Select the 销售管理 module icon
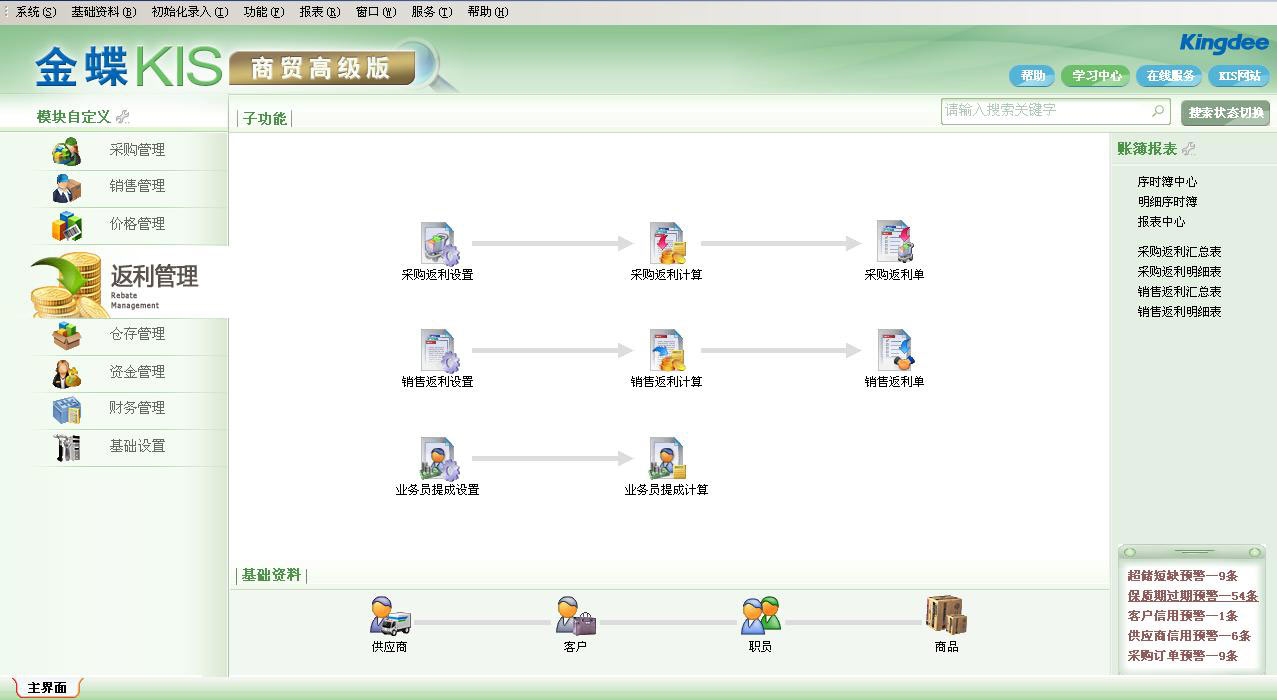The image size is (1277, 700). point(67,188)
